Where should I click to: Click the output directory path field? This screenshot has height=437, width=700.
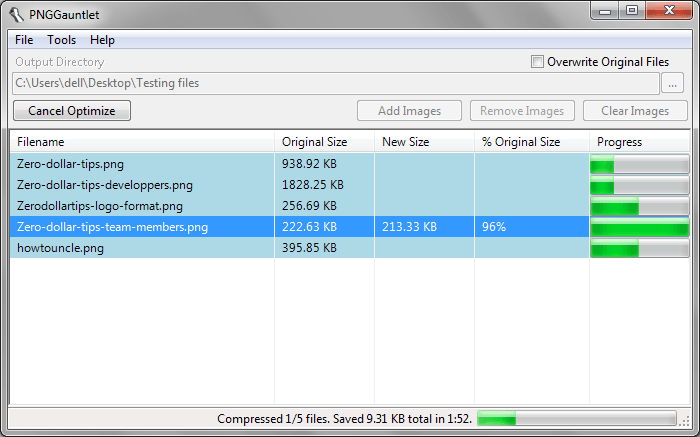click(x=335, y=83)
